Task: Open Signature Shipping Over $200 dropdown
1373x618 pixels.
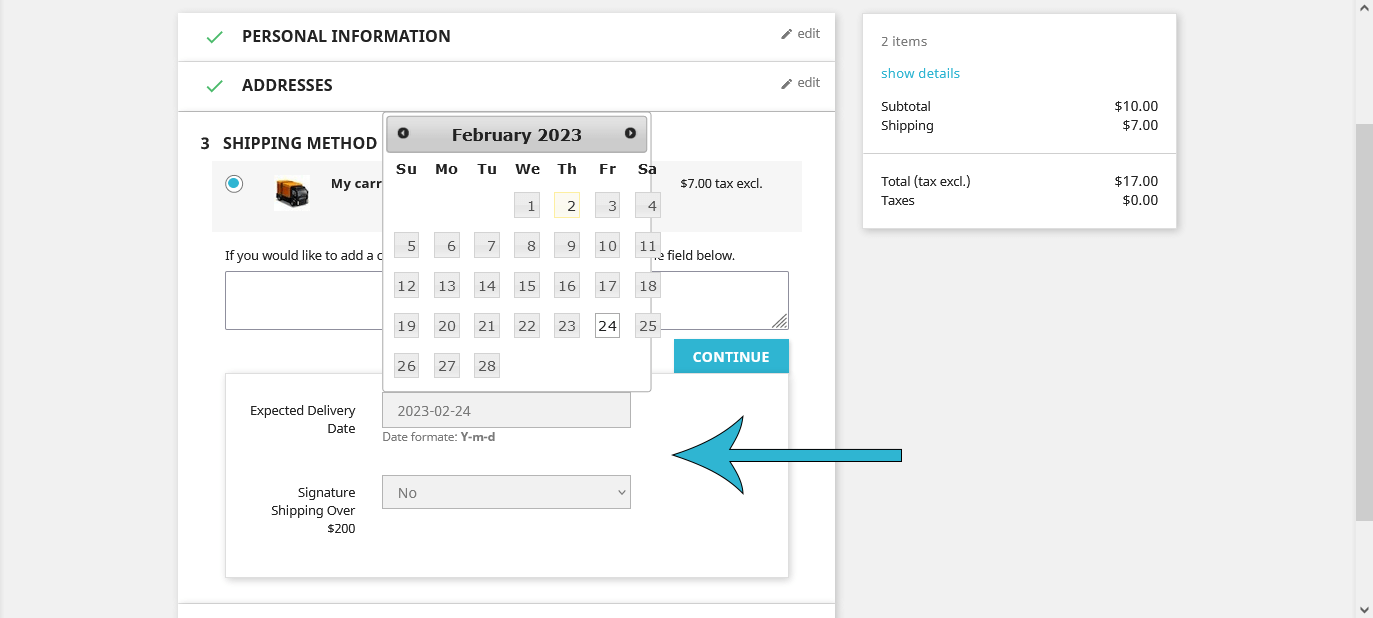Action: point(506,492)
